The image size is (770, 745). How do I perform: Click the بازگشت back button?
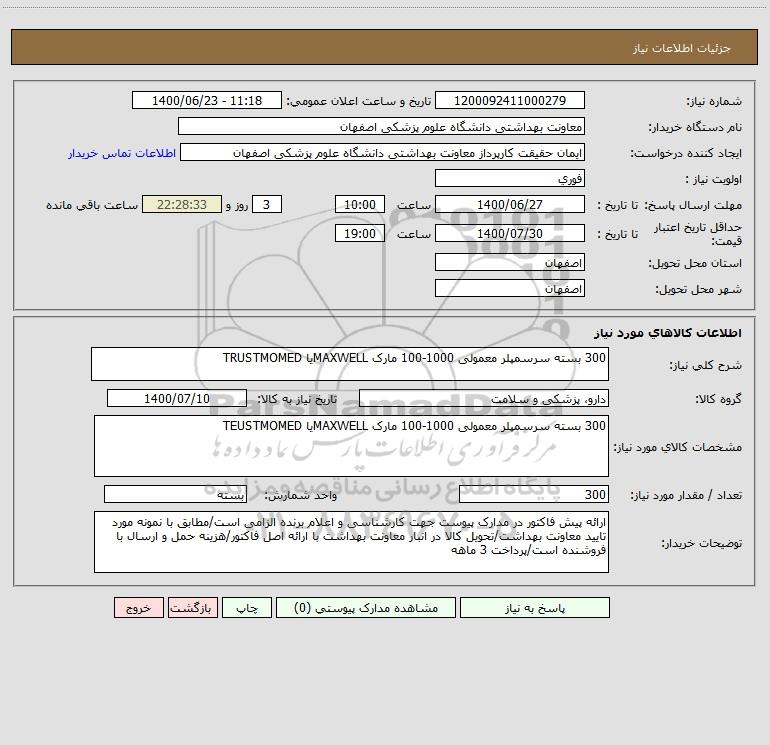pyautogui.click(x=192, y=607)
